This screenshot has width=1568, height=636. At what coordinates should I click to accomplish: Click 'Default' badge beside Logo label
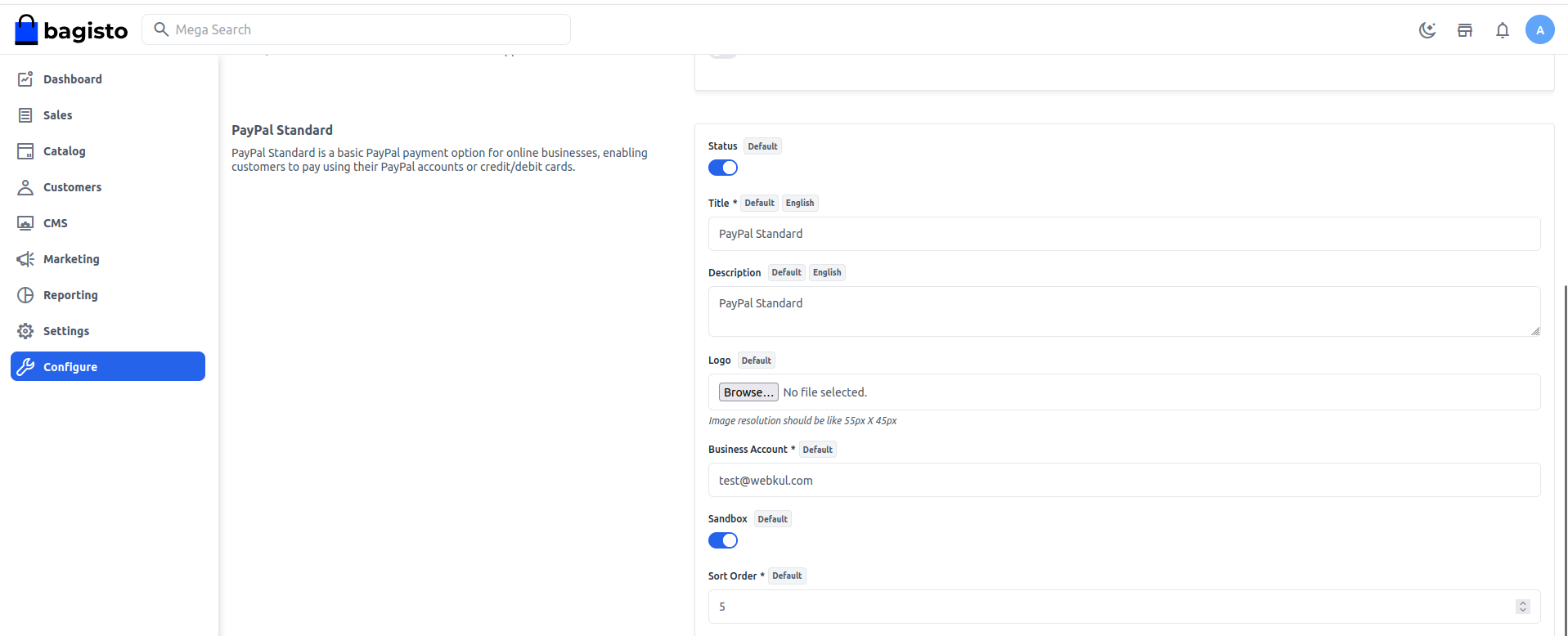756,361
